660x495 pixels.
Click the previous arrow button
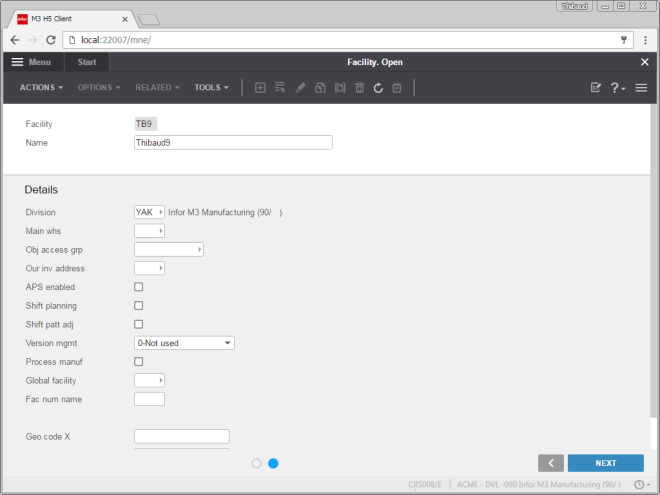550,463
